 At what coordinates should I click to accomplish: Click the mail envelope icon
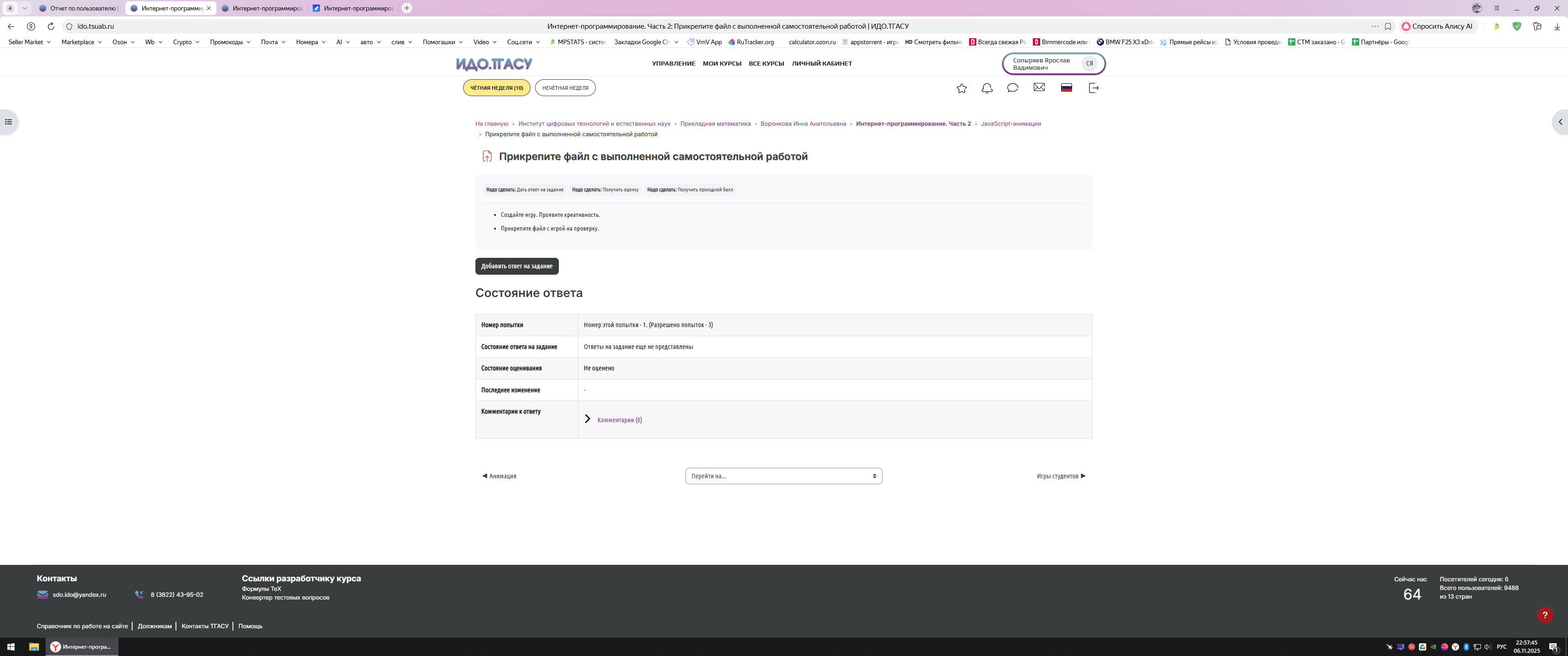click(1039, 87)
